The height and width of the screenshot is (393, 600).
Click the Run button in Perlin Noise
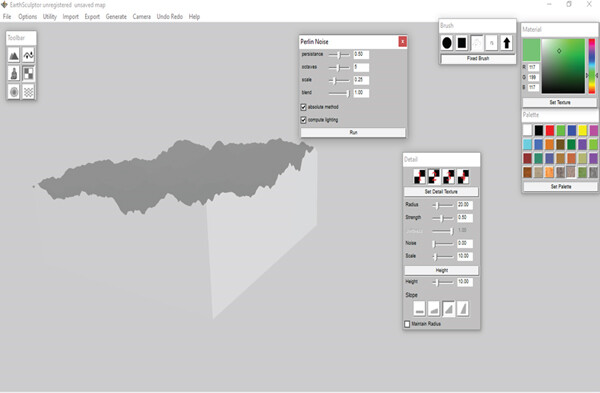tap(353, 132)
